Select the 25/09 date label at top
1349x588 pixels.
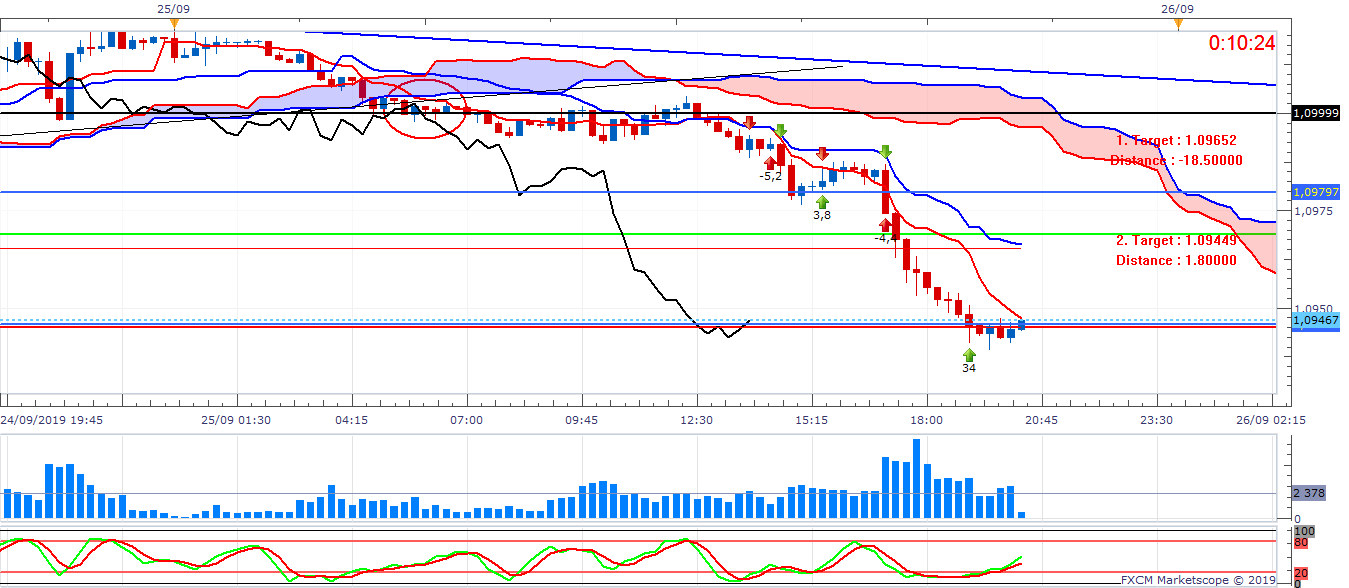(173, 8)
